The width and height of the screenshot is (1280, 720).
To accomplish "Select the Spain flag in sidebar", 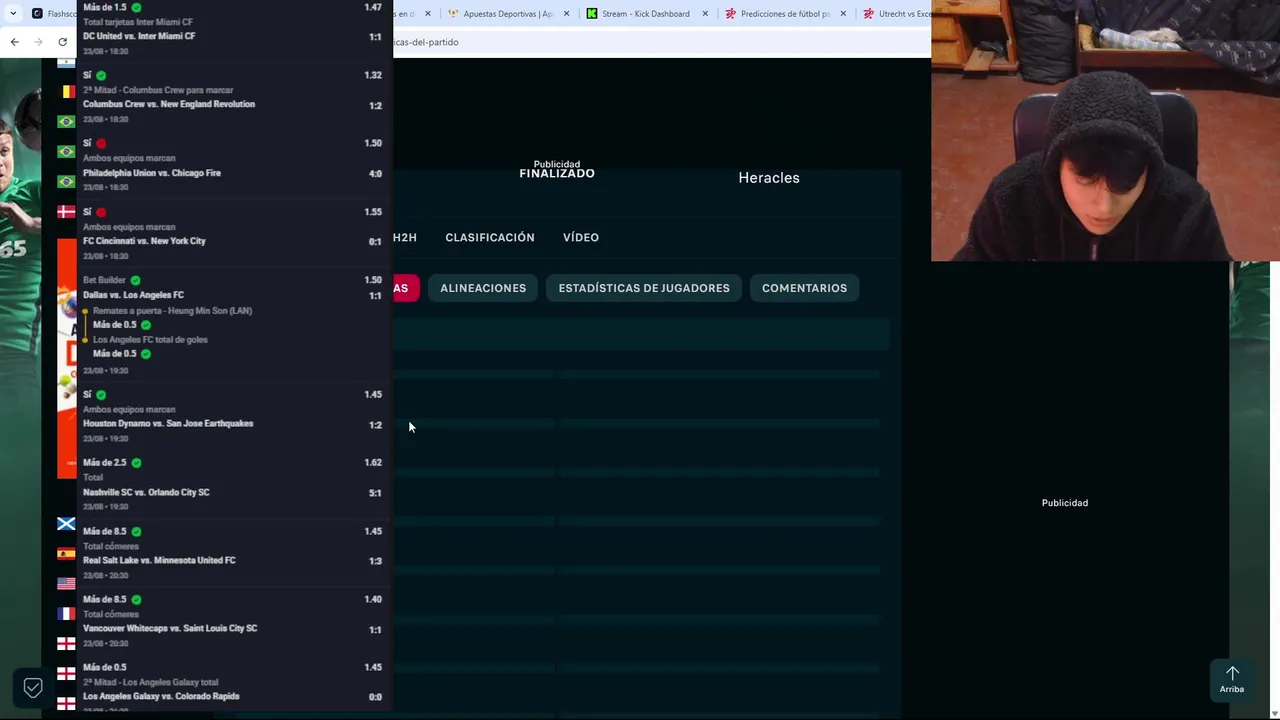I will coord(66,554).
